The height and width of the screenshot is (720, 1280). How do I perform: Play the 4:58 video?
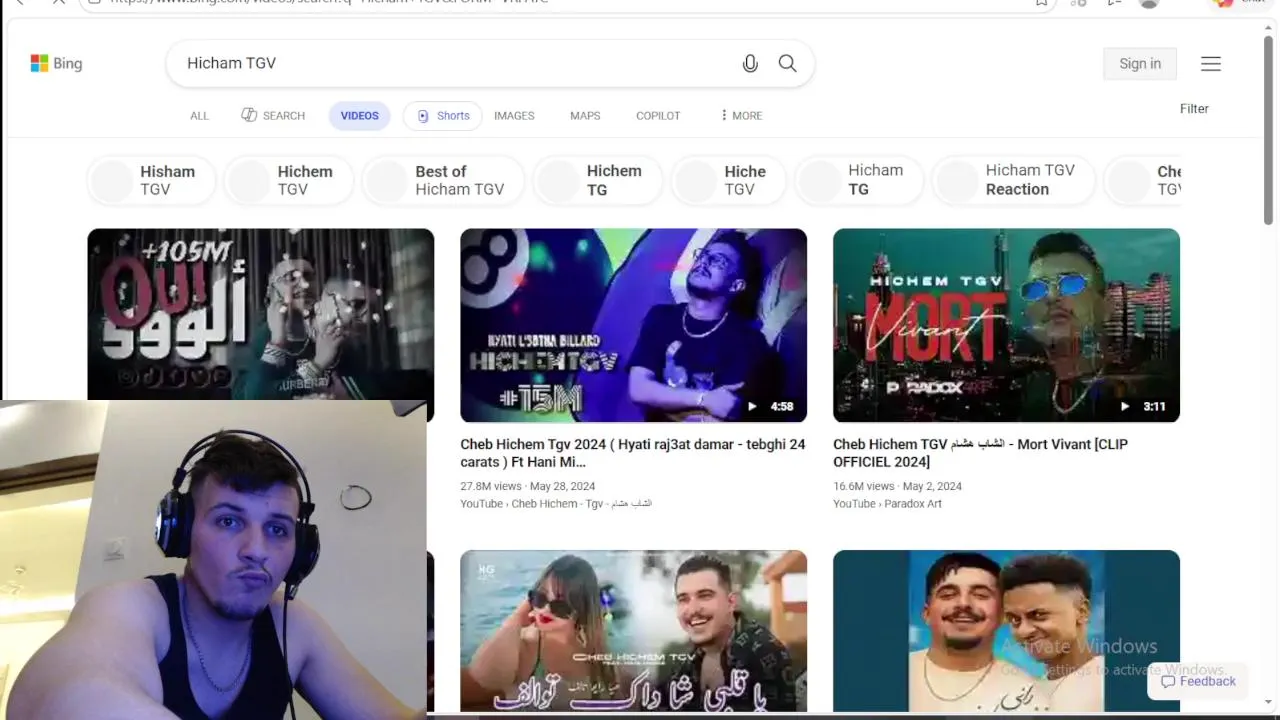pos(770,407)
